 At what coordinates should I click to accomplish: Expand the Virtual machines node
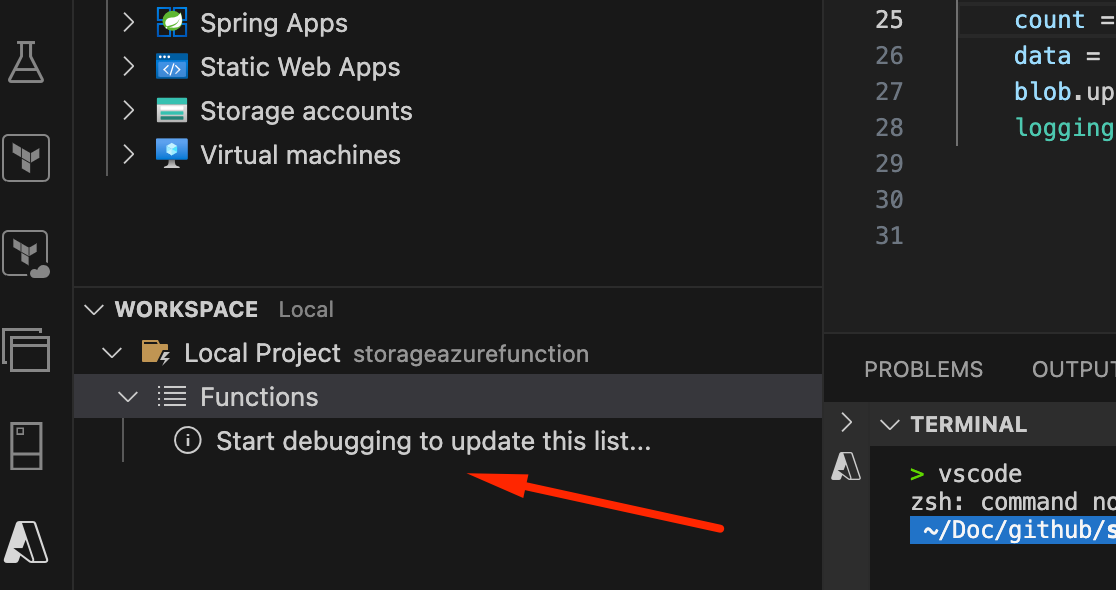tap(128, 154)
